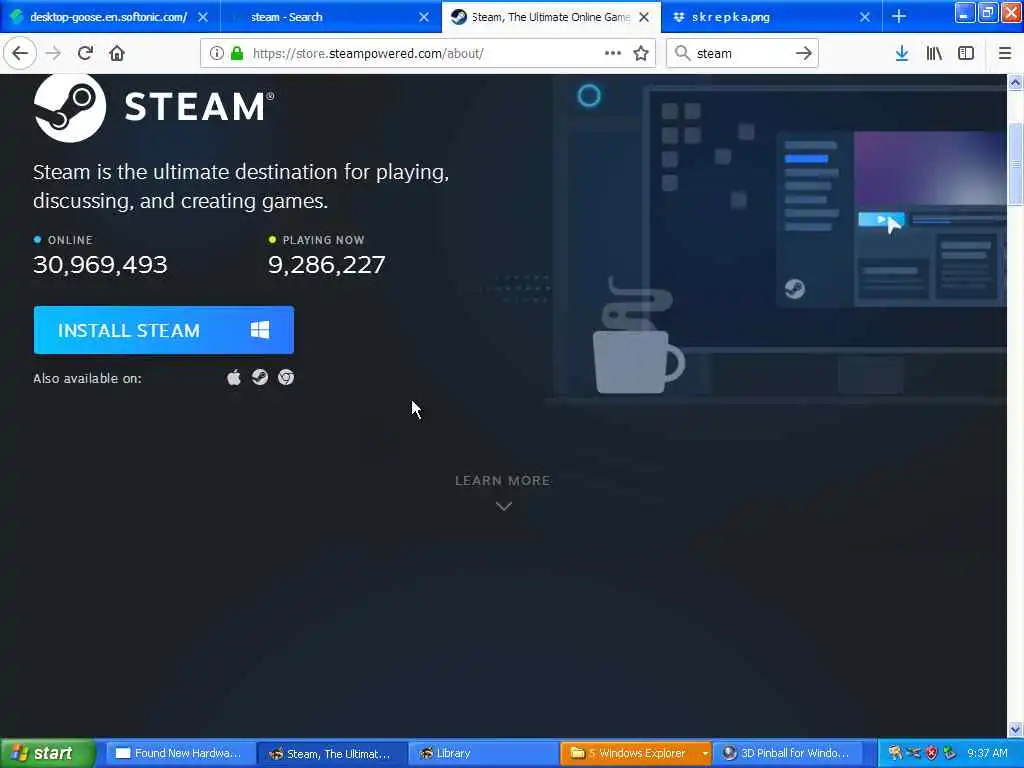
Task: Open Library window from taskbar
Action: coord(484,753)
